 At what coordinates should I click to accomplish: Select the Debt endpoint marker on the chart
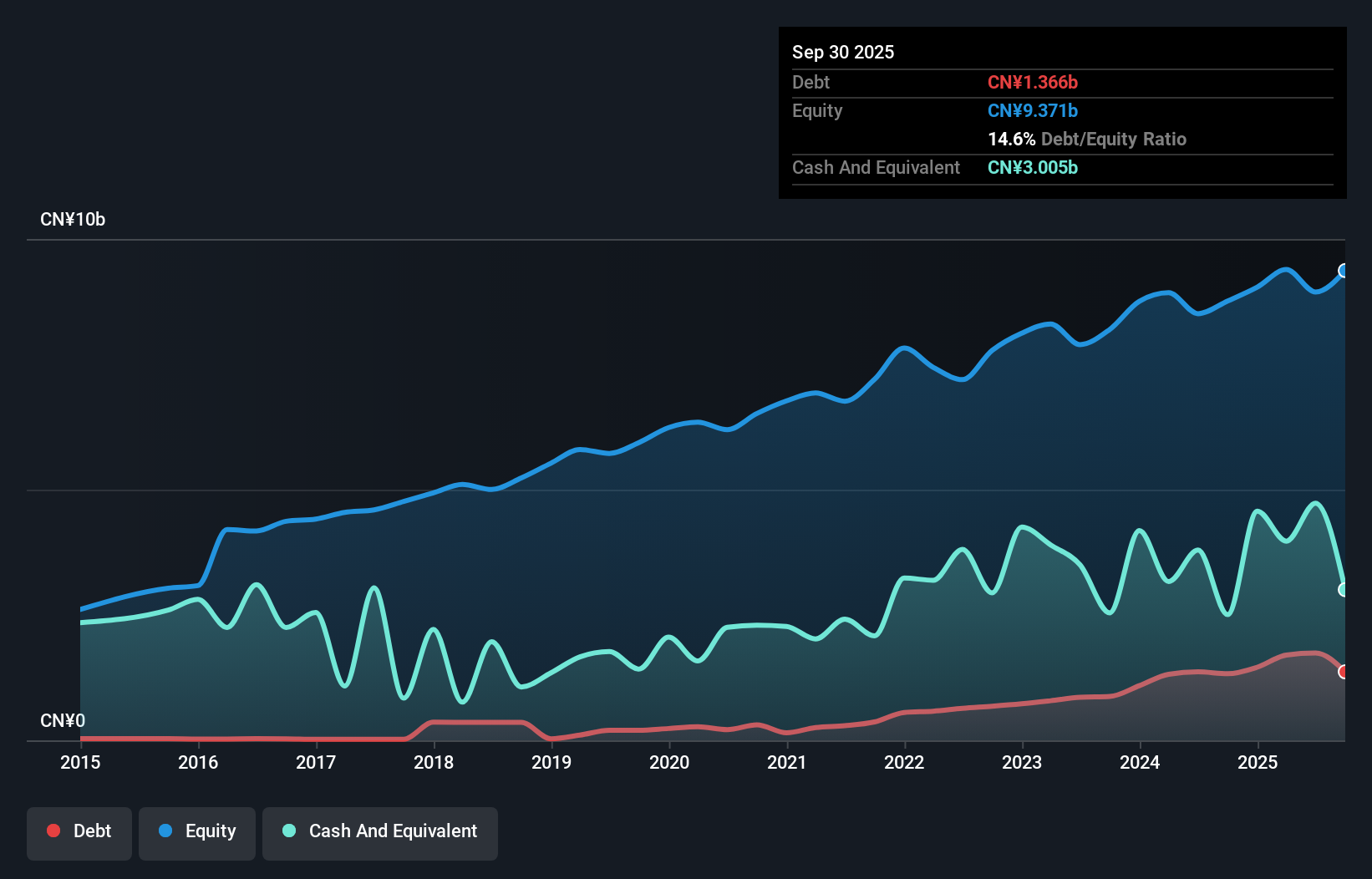pyautogui.click(x=1344, y=672)
